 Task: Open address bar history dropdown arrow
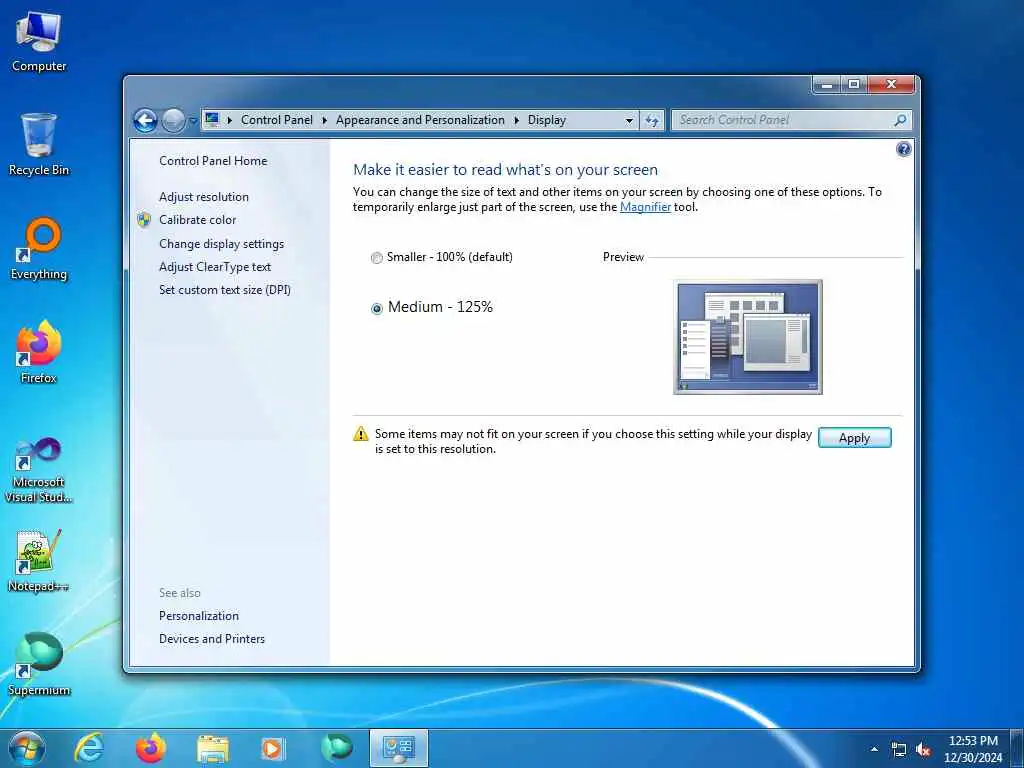629,121
